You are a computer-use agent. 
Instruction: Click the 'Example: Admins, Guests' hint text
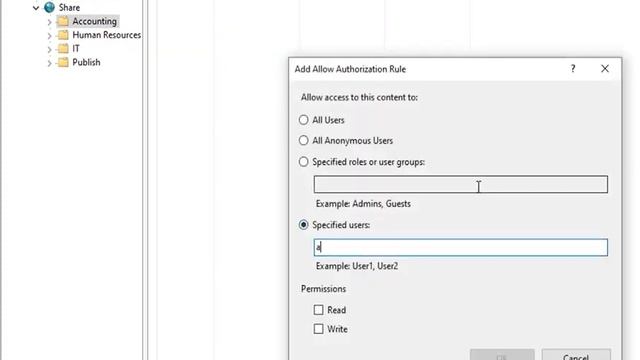pos(363,204)
